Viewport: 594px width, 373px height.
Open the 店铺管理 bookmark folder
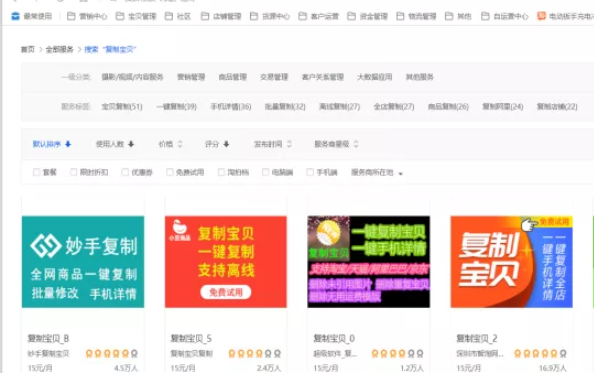[221, 16]
